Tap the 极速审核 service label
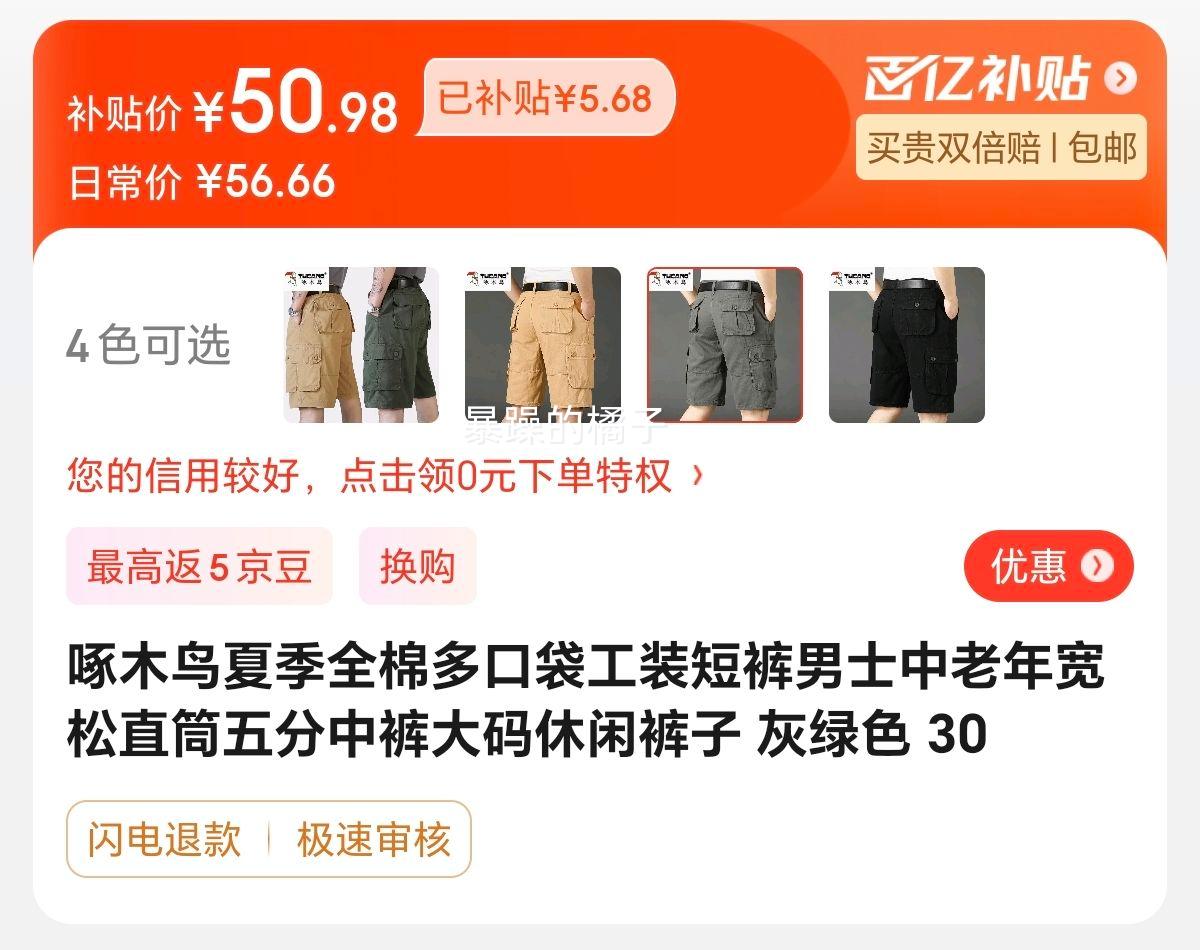 point(374,839)
